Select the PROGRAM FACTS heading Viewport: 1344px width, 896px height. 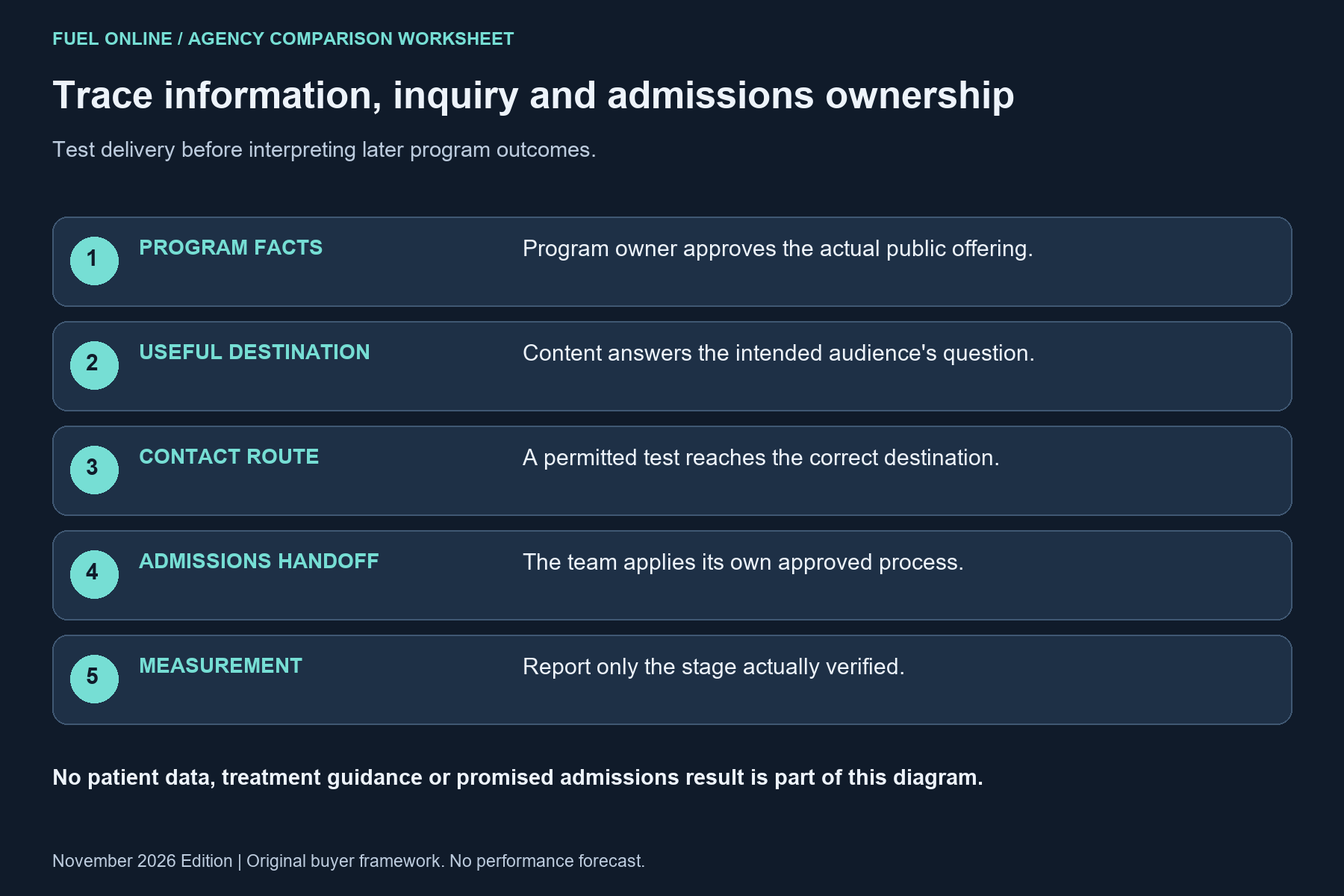[x=231, y=248]
